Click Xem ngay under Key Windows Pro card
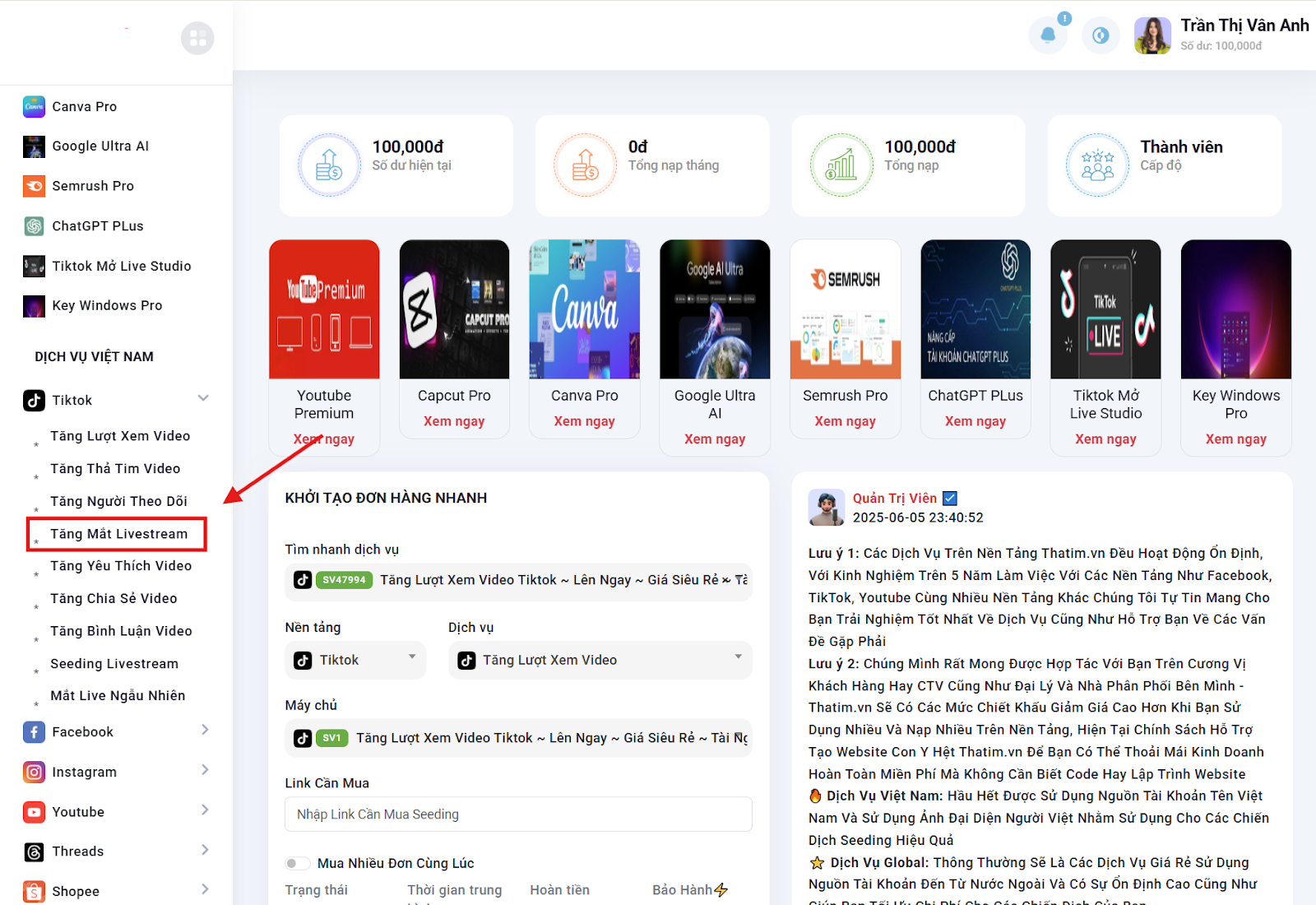Viewport: 1316px width, 905px height. [1236, 439]
